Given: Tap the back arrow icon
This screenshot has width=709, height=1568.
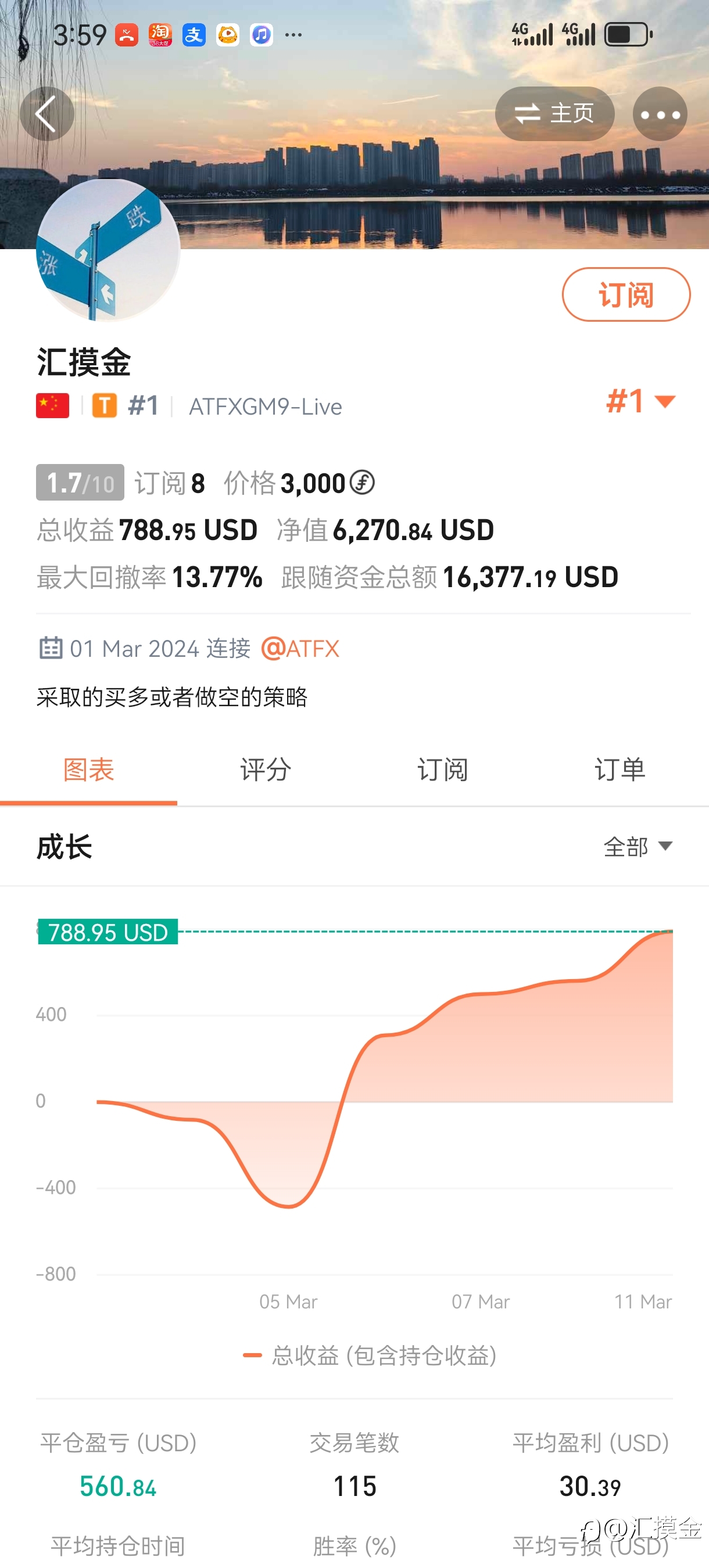Looking at the screenshot, I should pos(46,114).
